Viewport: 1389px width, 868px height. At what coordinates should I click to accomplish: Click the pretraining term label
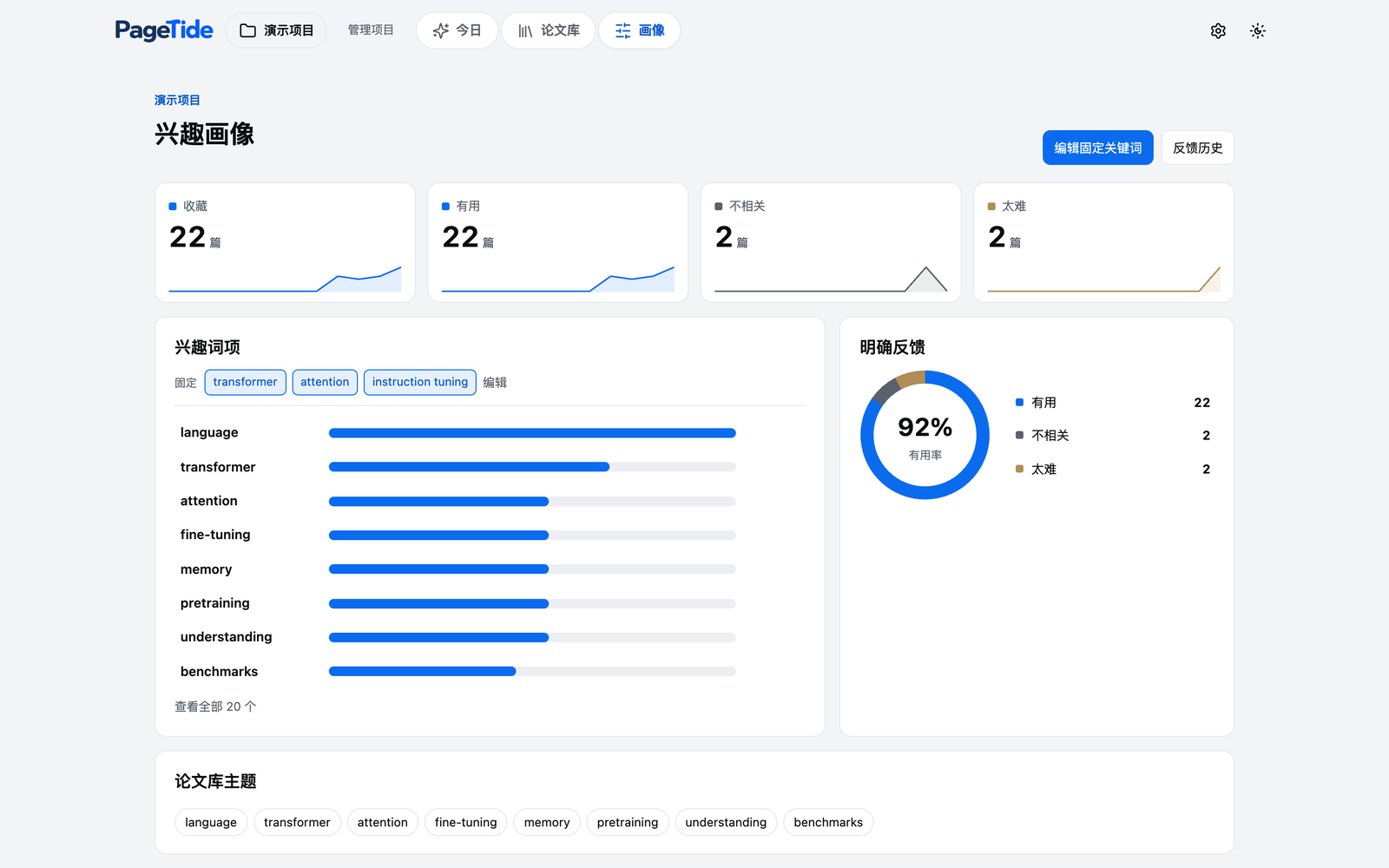(214, 603)
